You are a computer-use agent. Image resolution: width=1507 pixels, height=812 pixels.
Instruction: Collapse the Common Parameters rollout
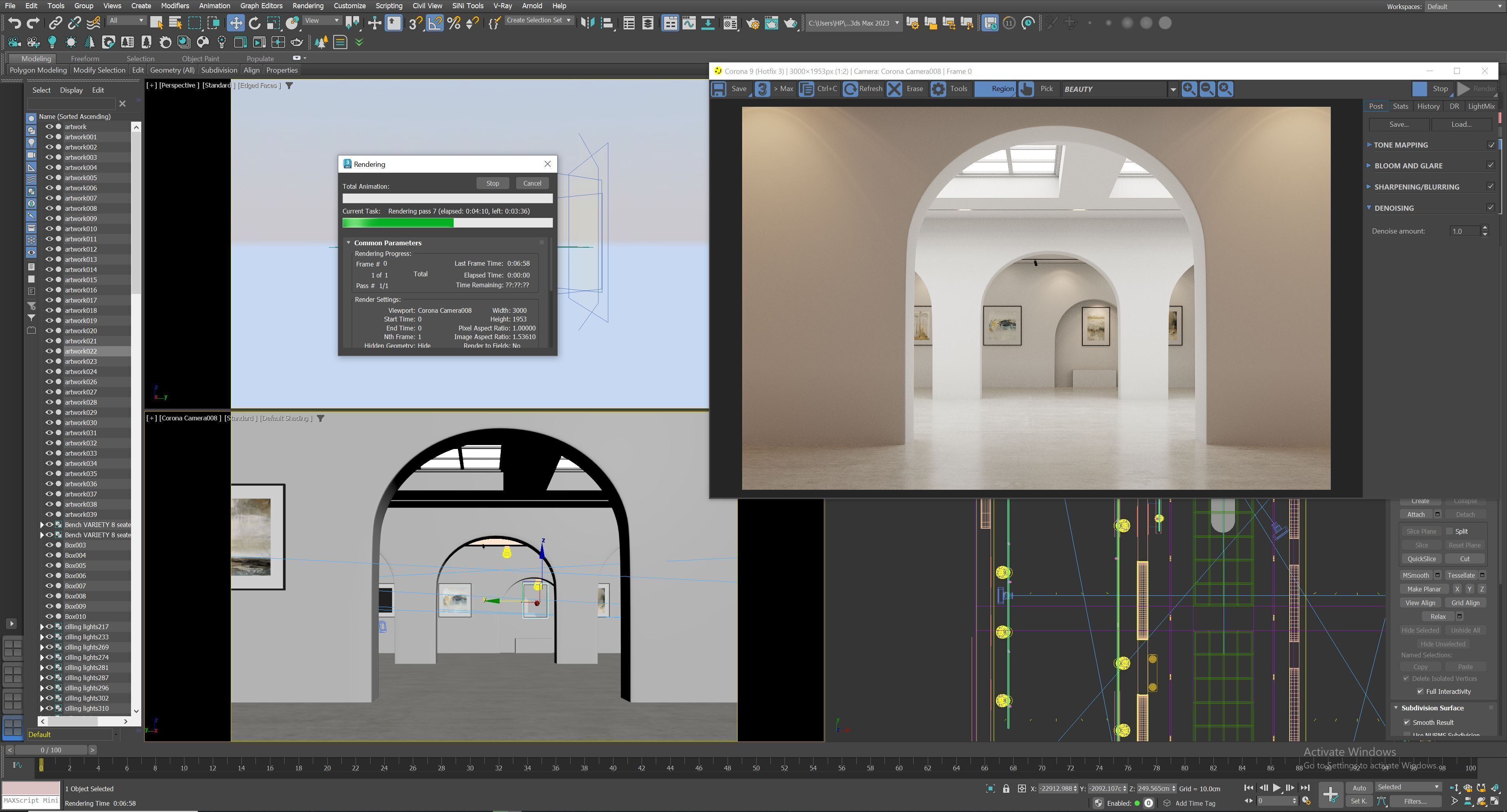(348, 243)
